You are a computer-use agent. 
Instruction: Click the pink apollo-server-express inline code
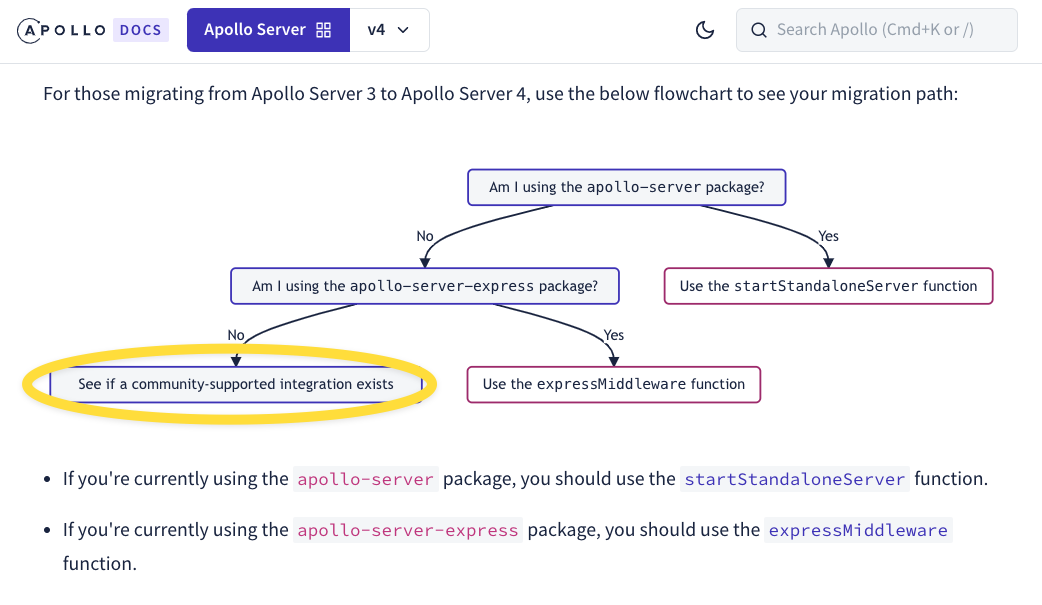(407, 530)
